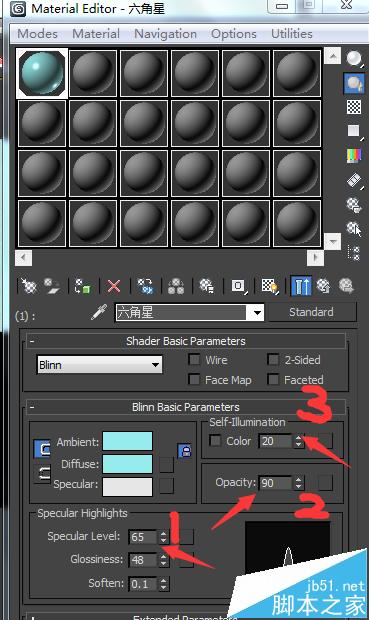Enable the 2-Sided checkbox

coord(273,359)
